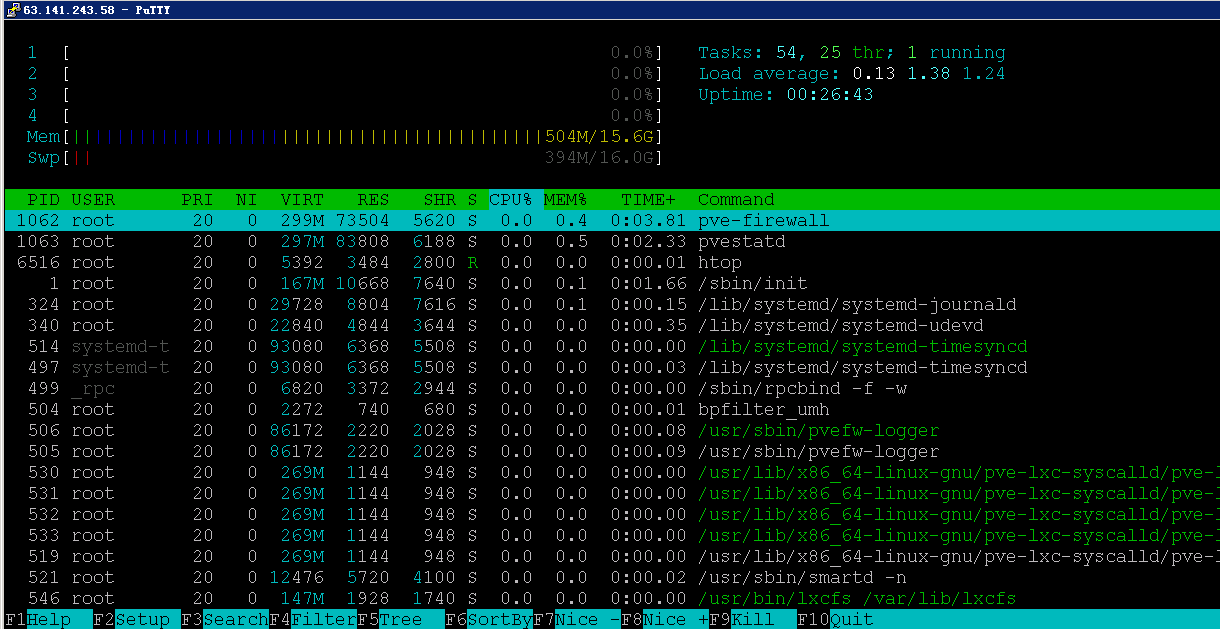Select the lxcfs process row
Screen dimensions: 1220x629
(x=610, y=598)
